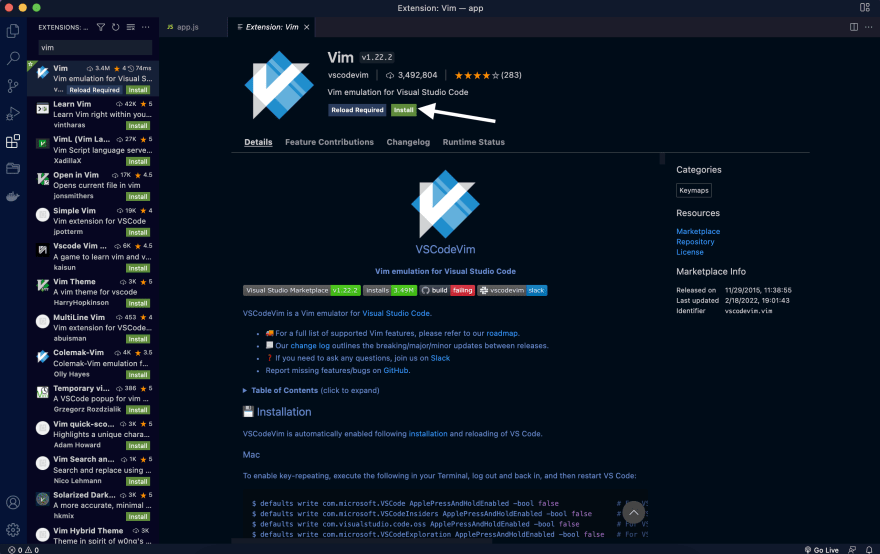
Task: Select the MultiLine Vim extension entry
Action: (x=93, y=328)
